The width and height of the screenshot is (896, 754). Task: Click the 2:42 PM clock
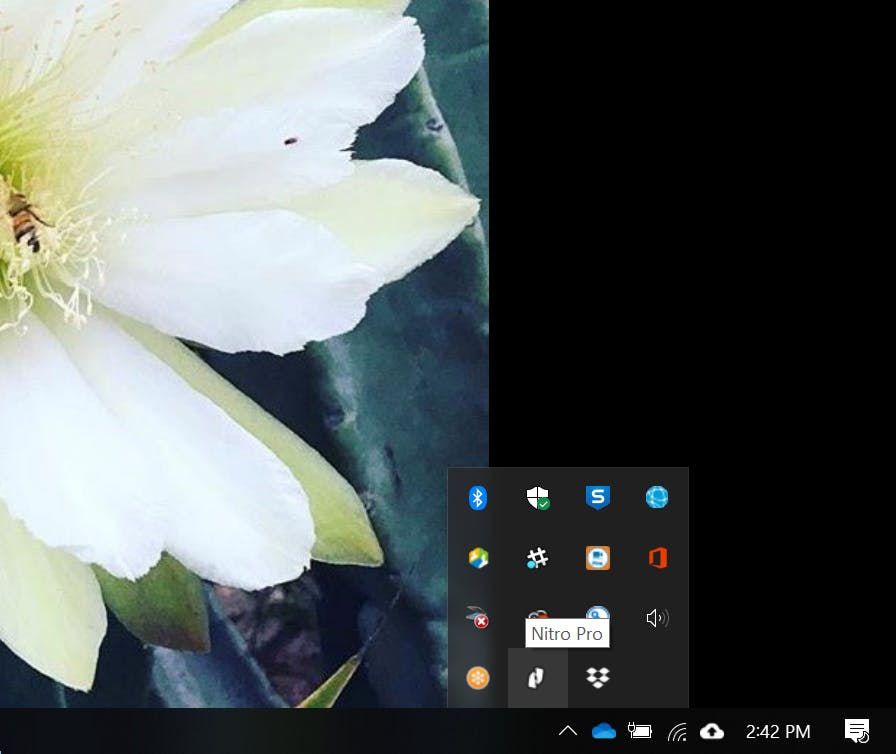tap(778, 731)
